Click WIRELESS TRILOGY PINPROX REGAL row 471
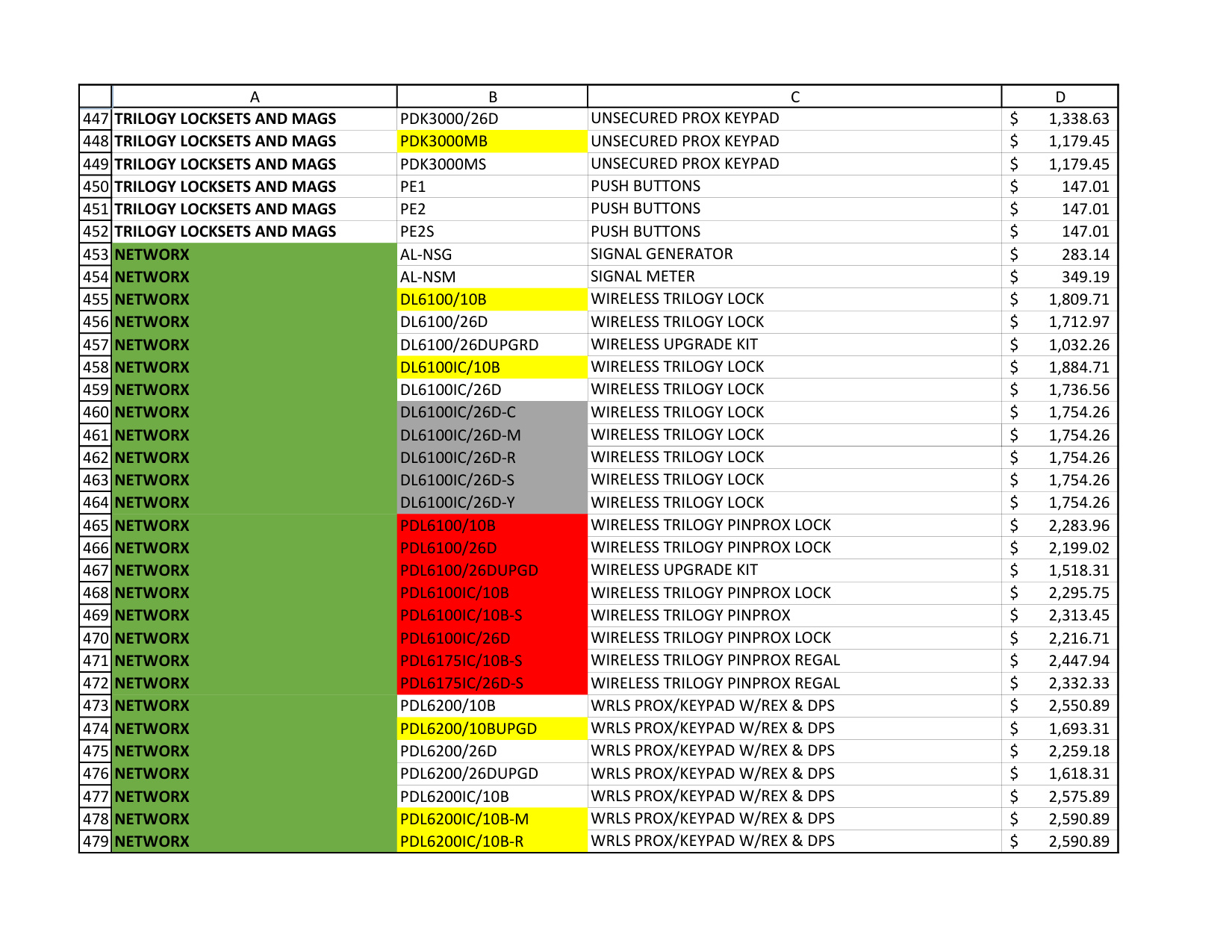 [x=794, y=661]
